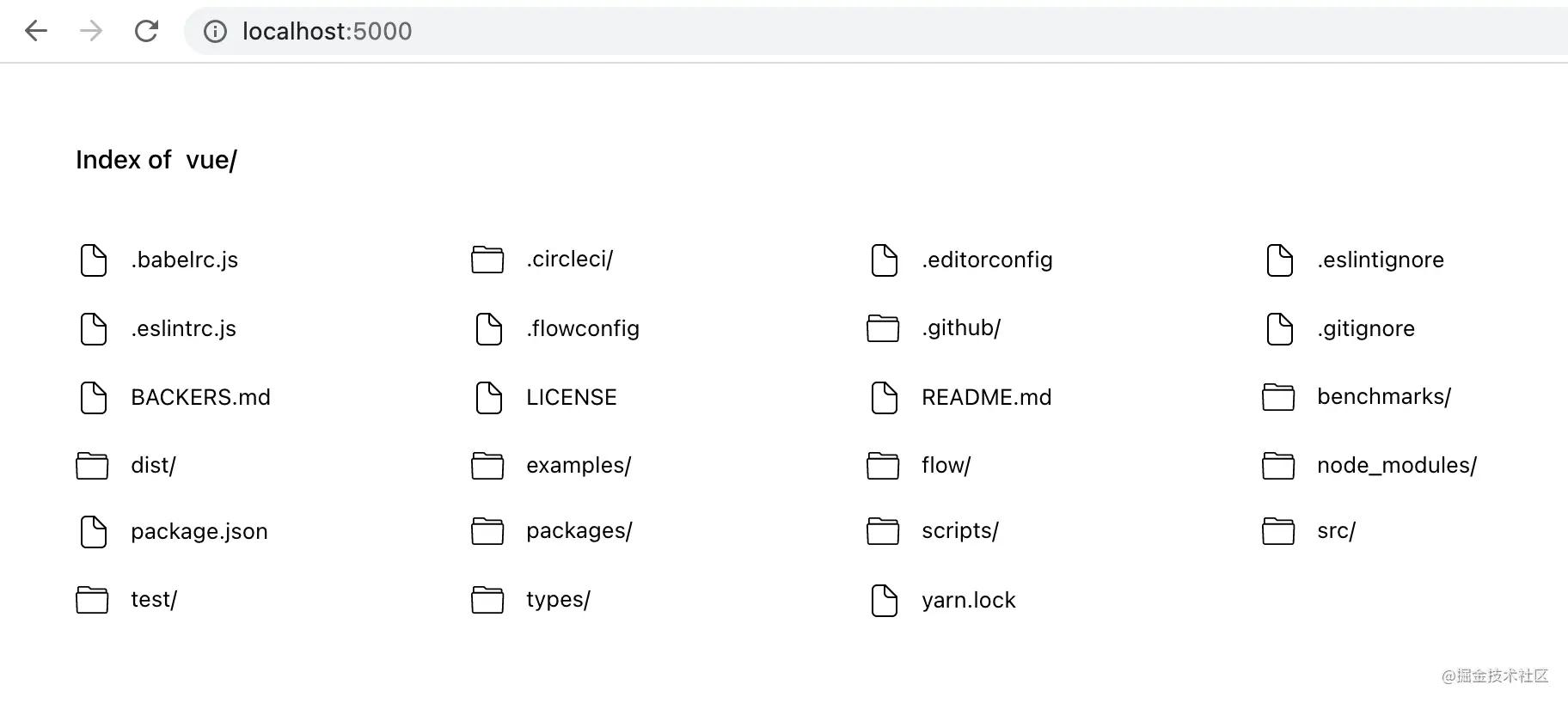Click the site info icon in address bar
Image resolution: width=1568 pixels, height=703 pixels.
click(215, 32)
